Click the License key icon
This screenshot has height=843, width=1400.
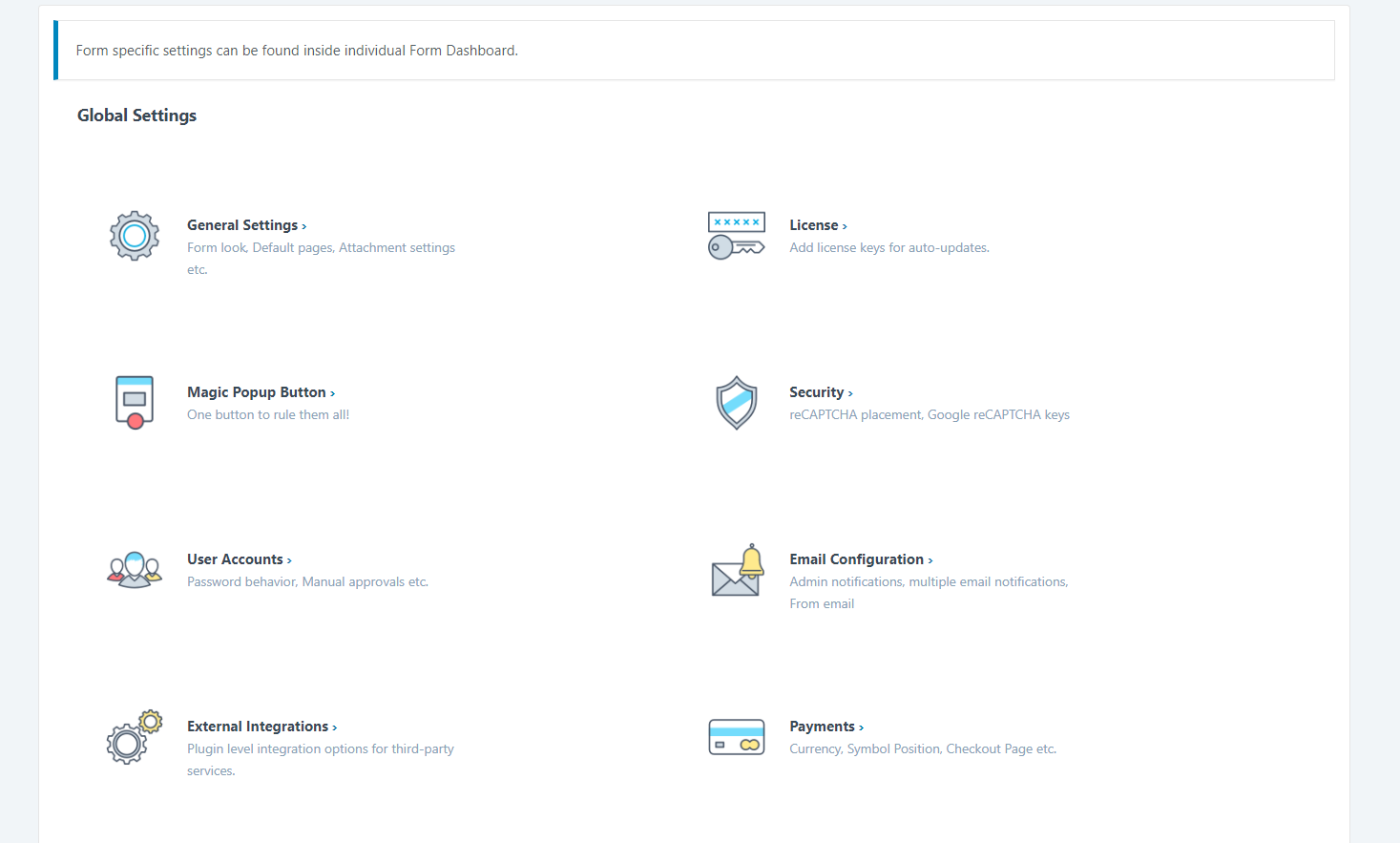click(x=736, y=236)
